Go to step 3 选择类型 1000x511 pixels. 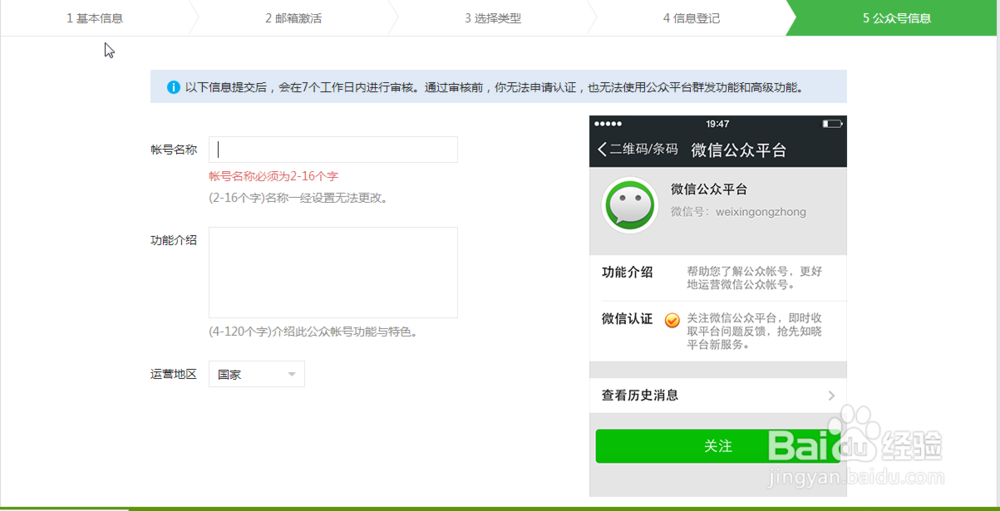click(x=493, y=19)
